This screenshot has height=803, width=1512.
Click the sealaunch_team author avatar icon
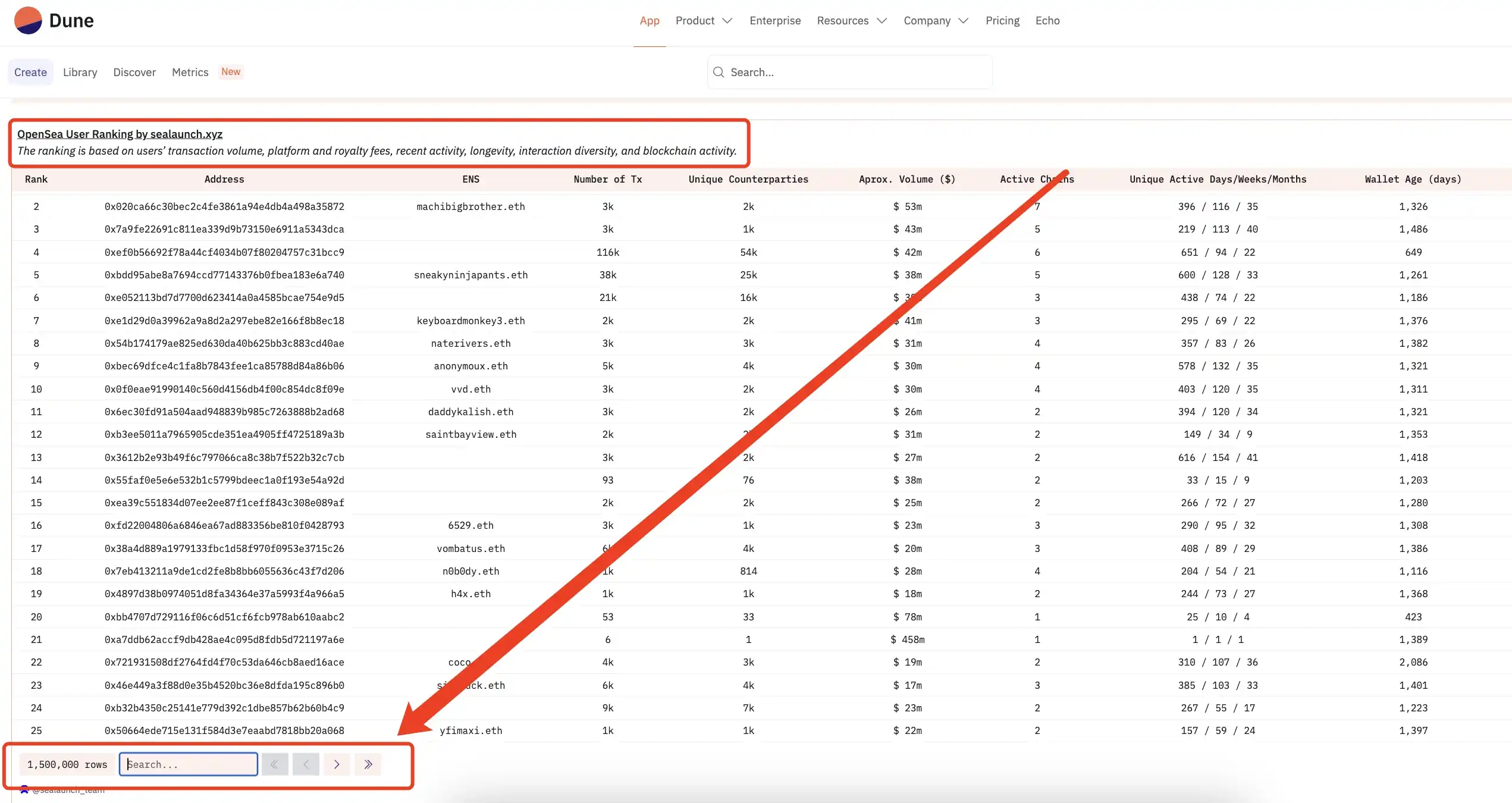tap(24, 790)
